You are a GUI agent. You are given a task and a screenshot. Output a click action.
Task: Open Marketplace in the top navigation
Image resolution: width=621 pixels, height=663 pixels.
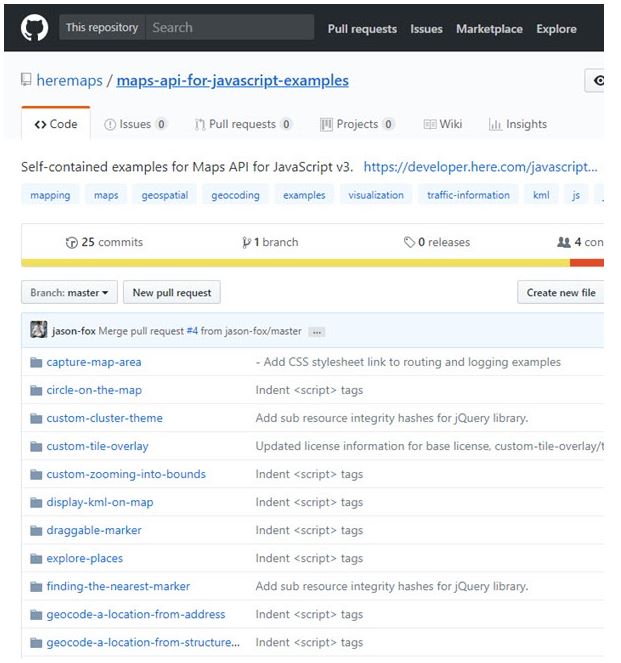point(489,29)
